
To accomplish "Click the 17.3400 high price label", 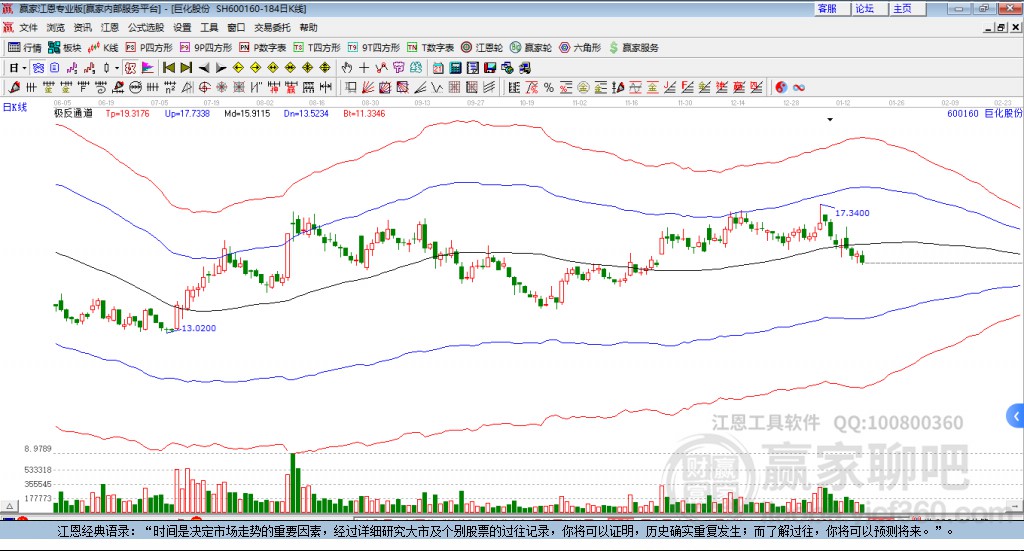I will click(852, 213).
